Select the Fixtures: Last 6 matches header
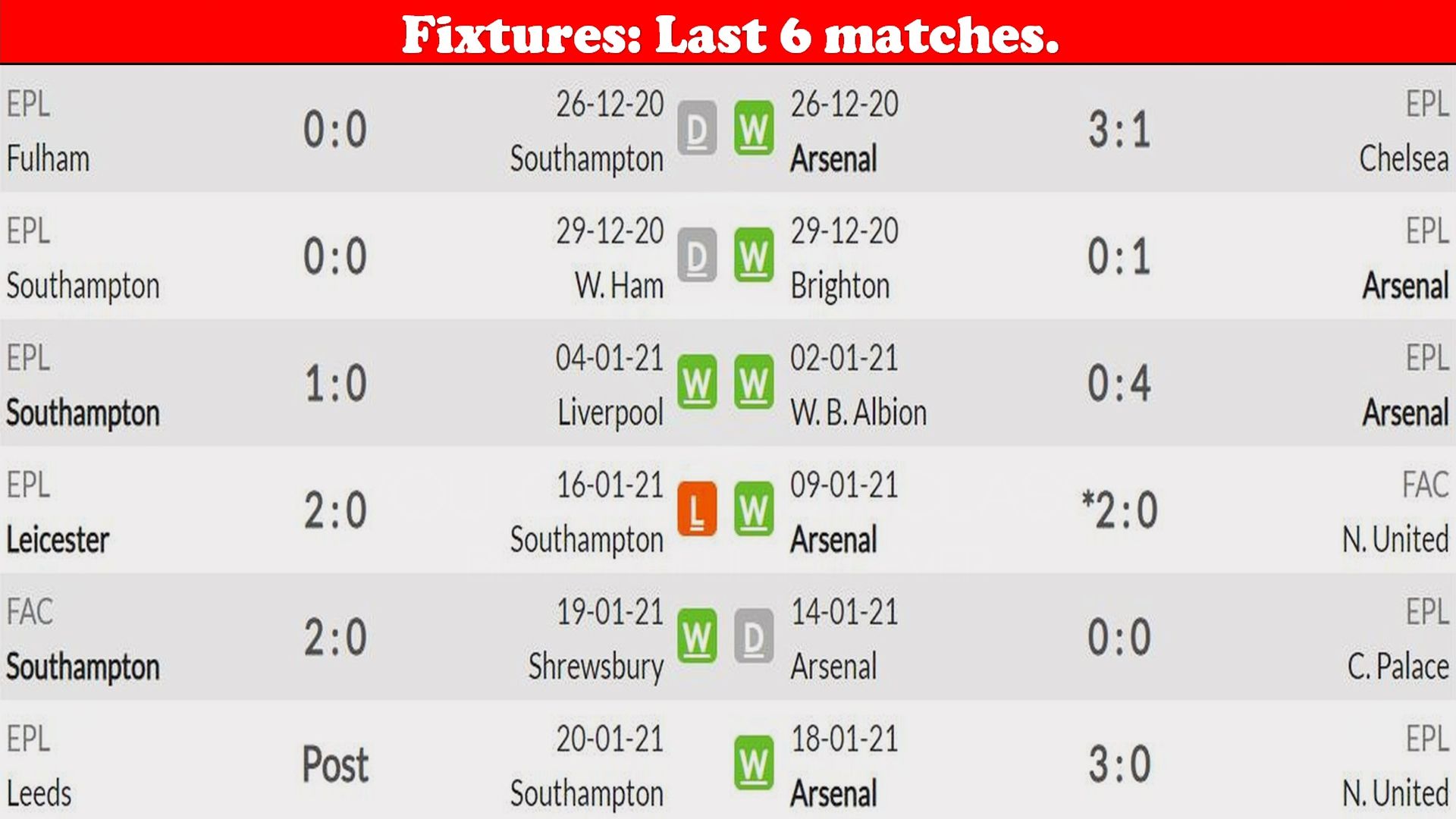The image size is (1456, 819). coord(730,34)
